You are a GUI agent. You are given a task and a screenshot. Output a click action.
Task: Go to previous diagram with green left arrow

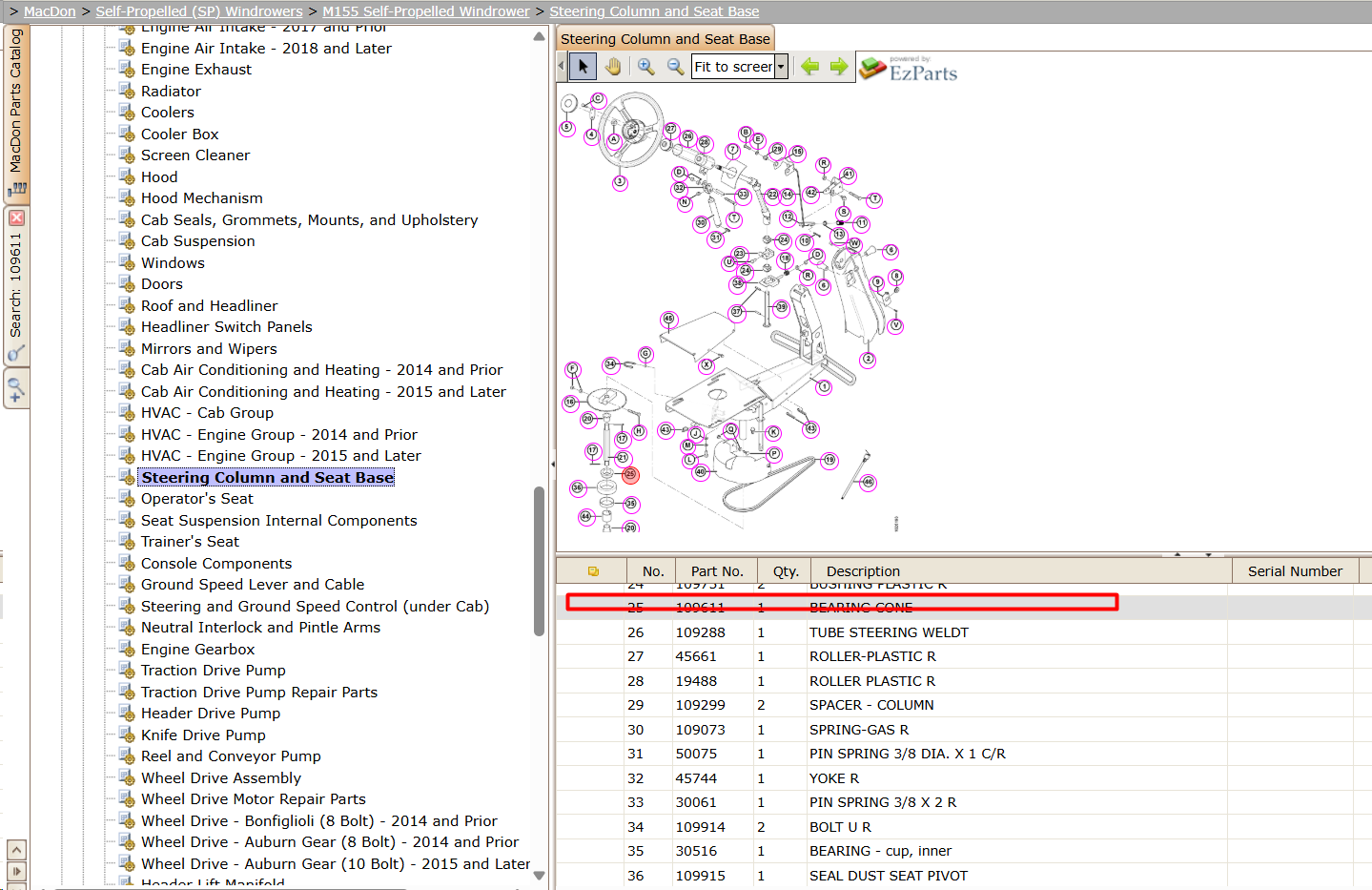coord(810,67)
